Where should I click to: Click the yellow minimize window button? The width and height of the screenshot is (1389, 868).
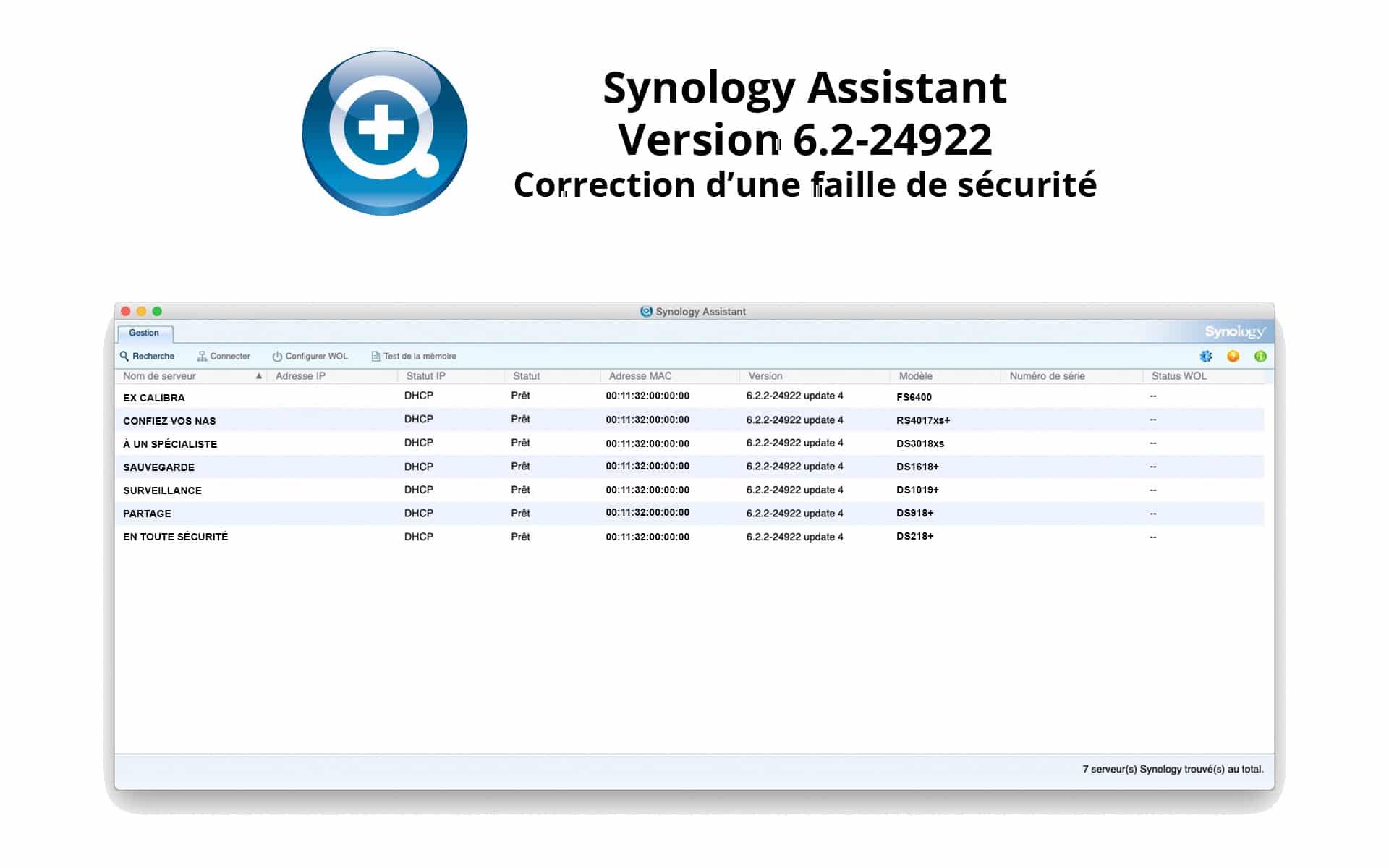(x=142, y=311)
